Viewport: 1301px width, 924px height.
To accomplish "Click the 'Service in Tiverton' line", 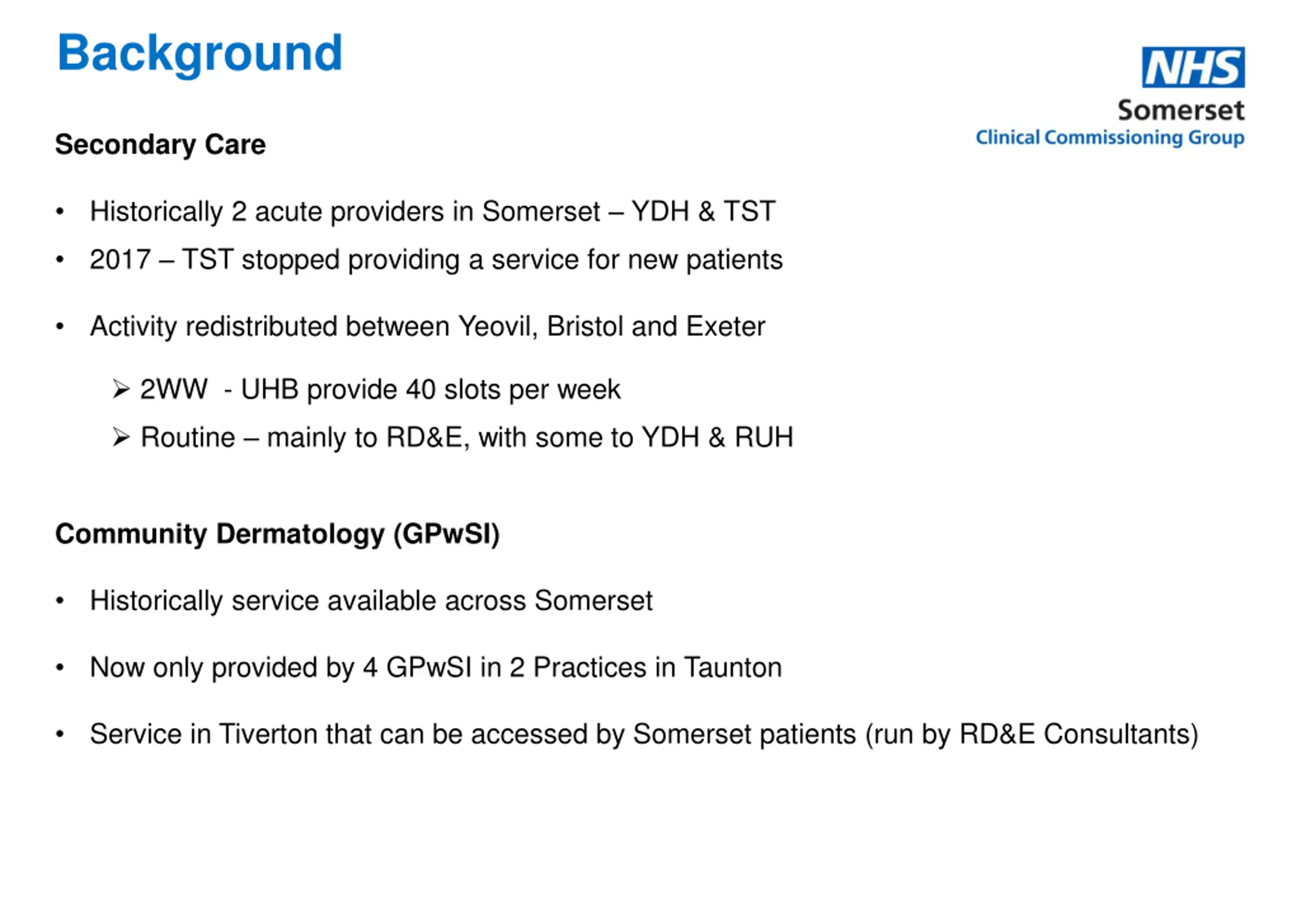I will pyautogui.click(x=644, y=734).
